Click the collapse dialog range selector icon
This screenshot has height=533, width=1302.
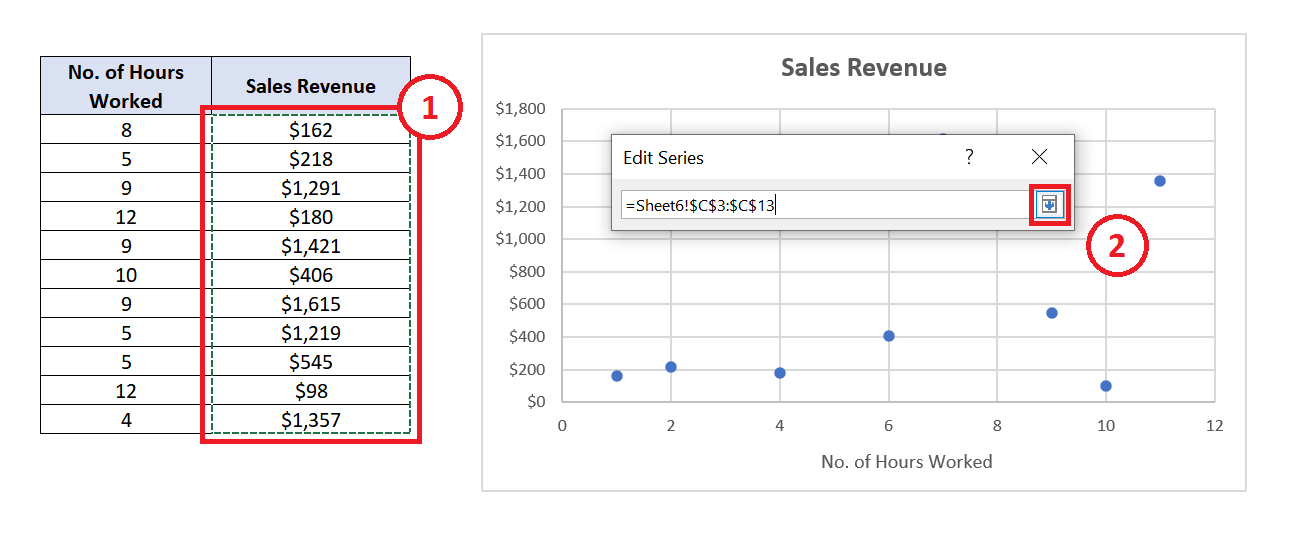[1049, 205]
